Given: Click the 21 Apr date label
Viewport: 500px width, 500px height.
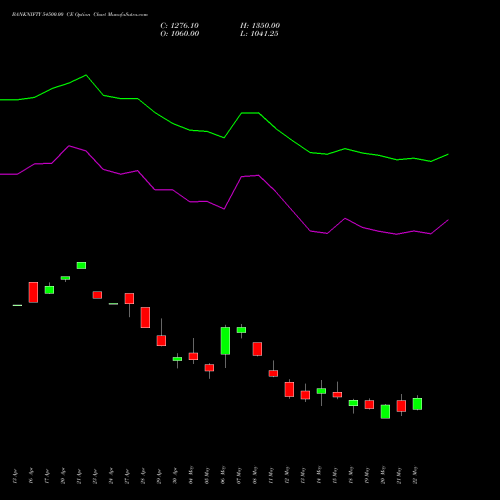Looking at the screenshot, I should (79, 475).
